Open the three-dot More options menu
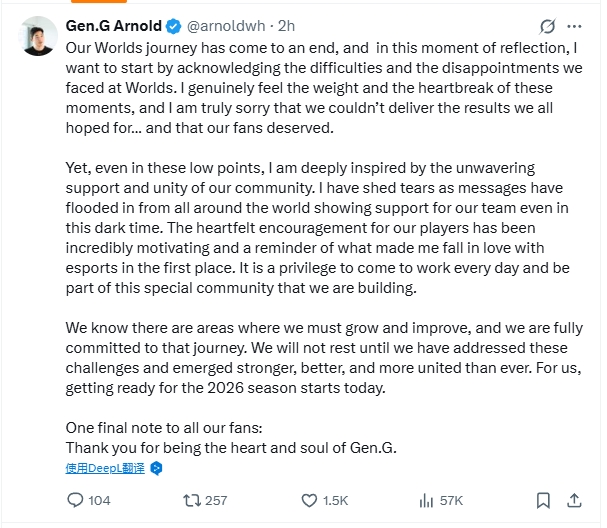 point(575,26)
